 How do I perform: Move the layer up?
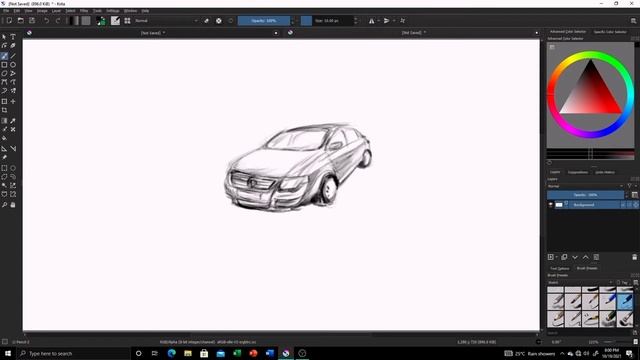[586, 258]
